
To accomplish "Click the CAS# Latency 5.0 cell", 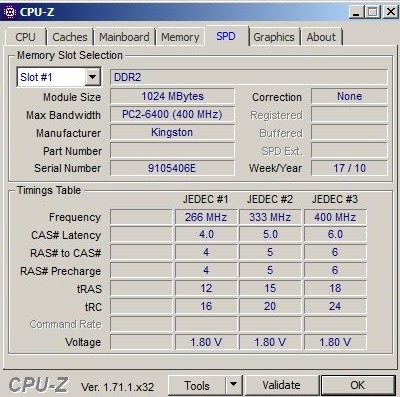I will click(270, 235).
